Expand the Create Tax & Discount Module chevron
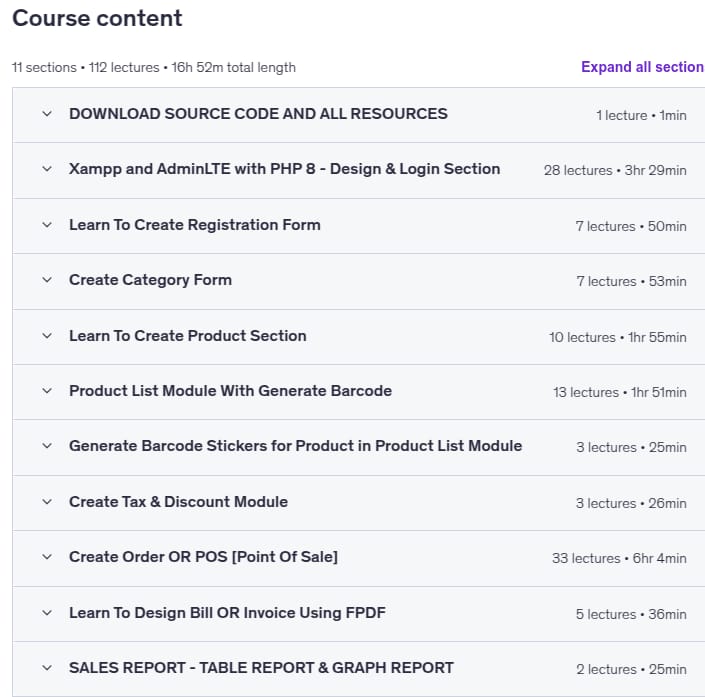Image resolution: width=705 pixels, height=697 pixels. (x=47, y=502)
